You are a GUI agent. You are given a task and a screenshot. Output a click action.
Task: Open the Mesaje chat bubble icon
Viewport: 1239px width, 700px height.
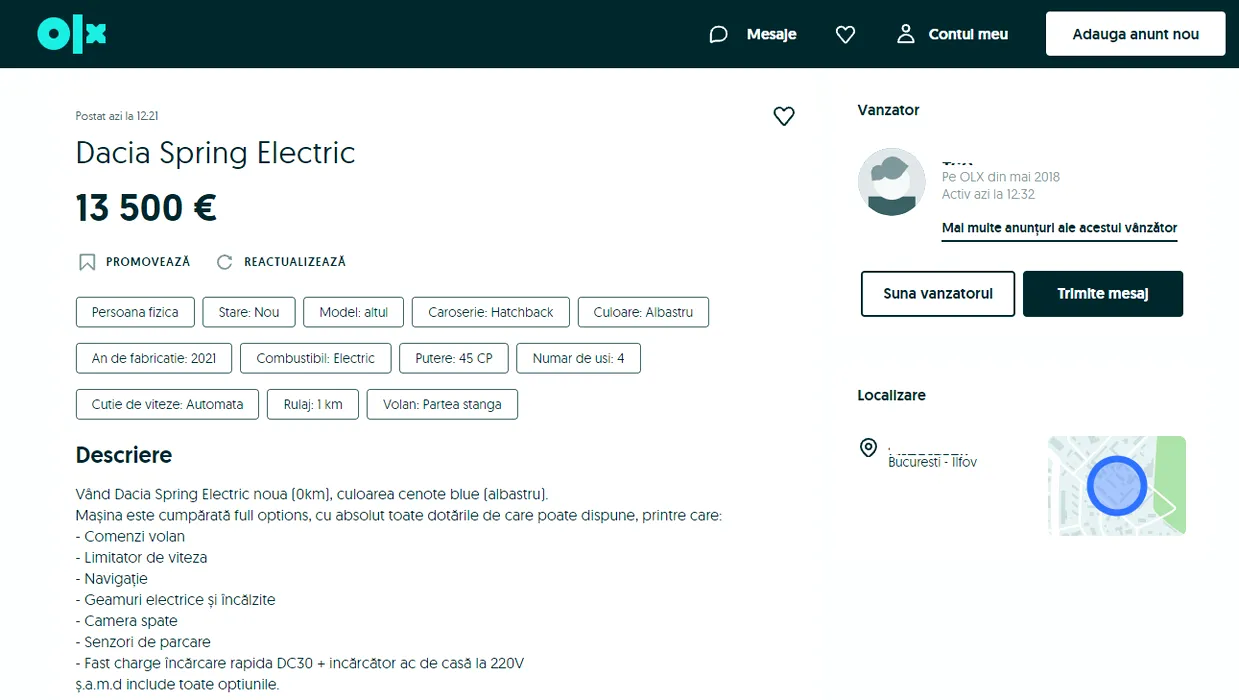coord(718,34)
